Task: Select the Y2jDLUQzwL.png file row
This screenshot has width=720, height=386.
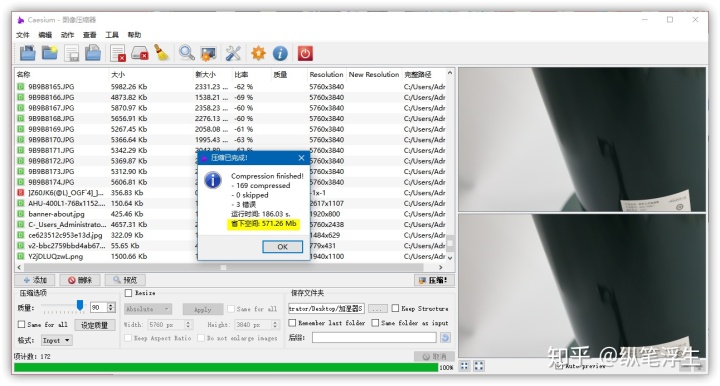Action: coord(231,257)
